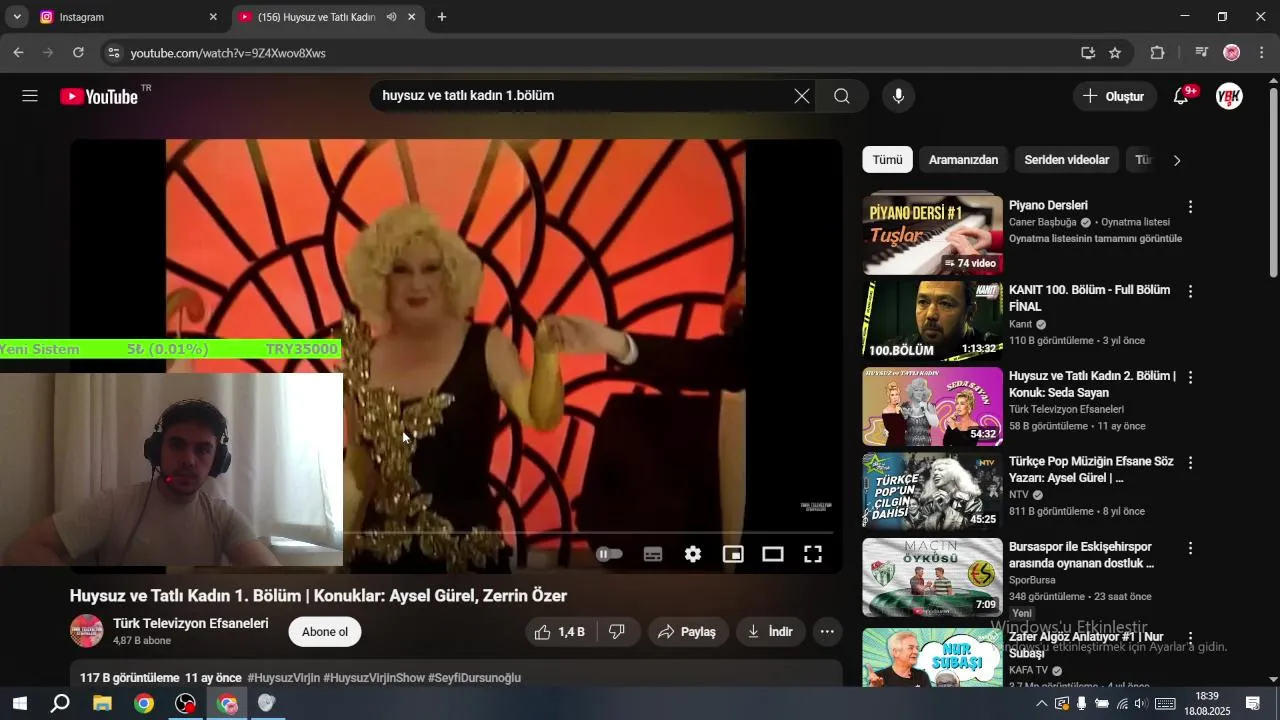The height and width of the screenshot is (720, 1280).
Task: Open the Bursaspor Maçın Öyküsü thumbnail
Action: pyautogui.click(x=932, y=577)
